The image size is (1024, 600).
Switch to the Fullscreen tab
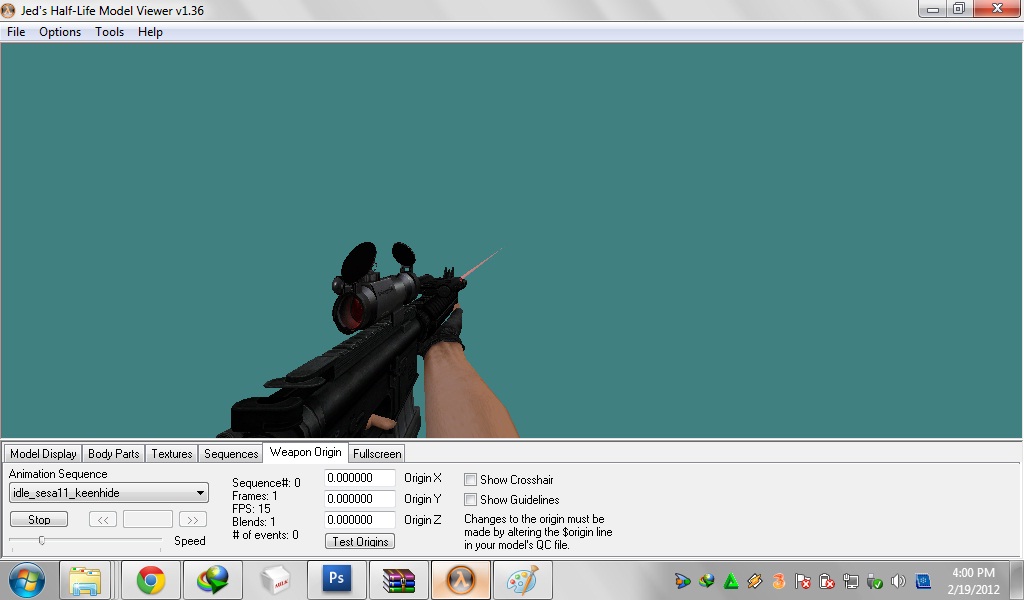[x=377, y=454]
